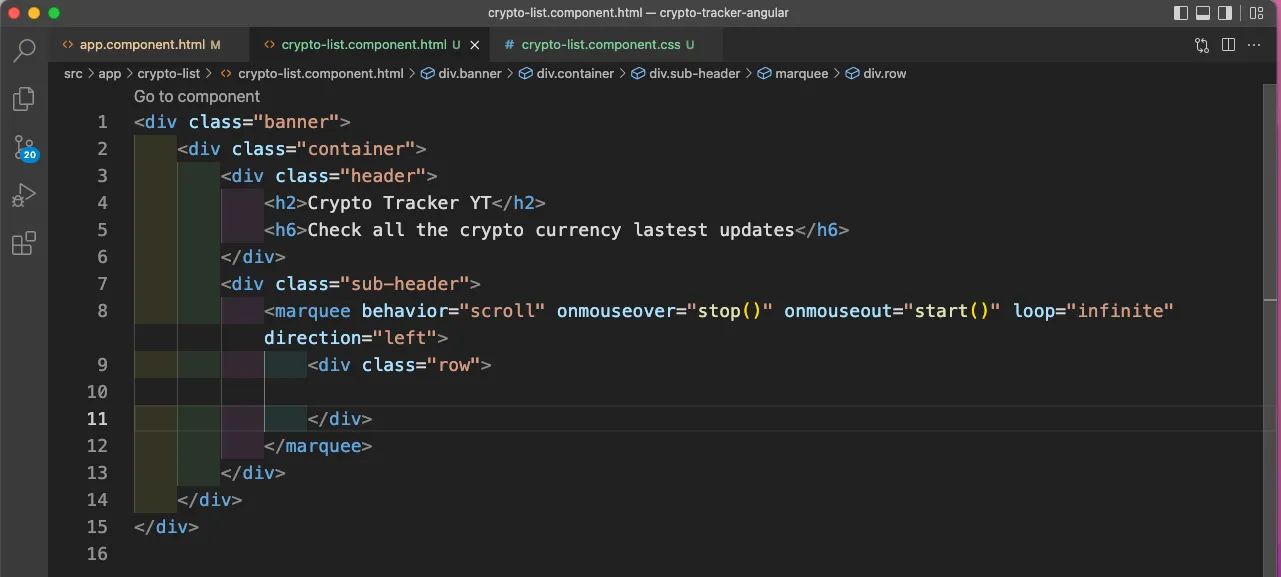Select app folder in breadcrumb
The height and width of the screenshot is (577, 1281).
click(x=110, y=73)
